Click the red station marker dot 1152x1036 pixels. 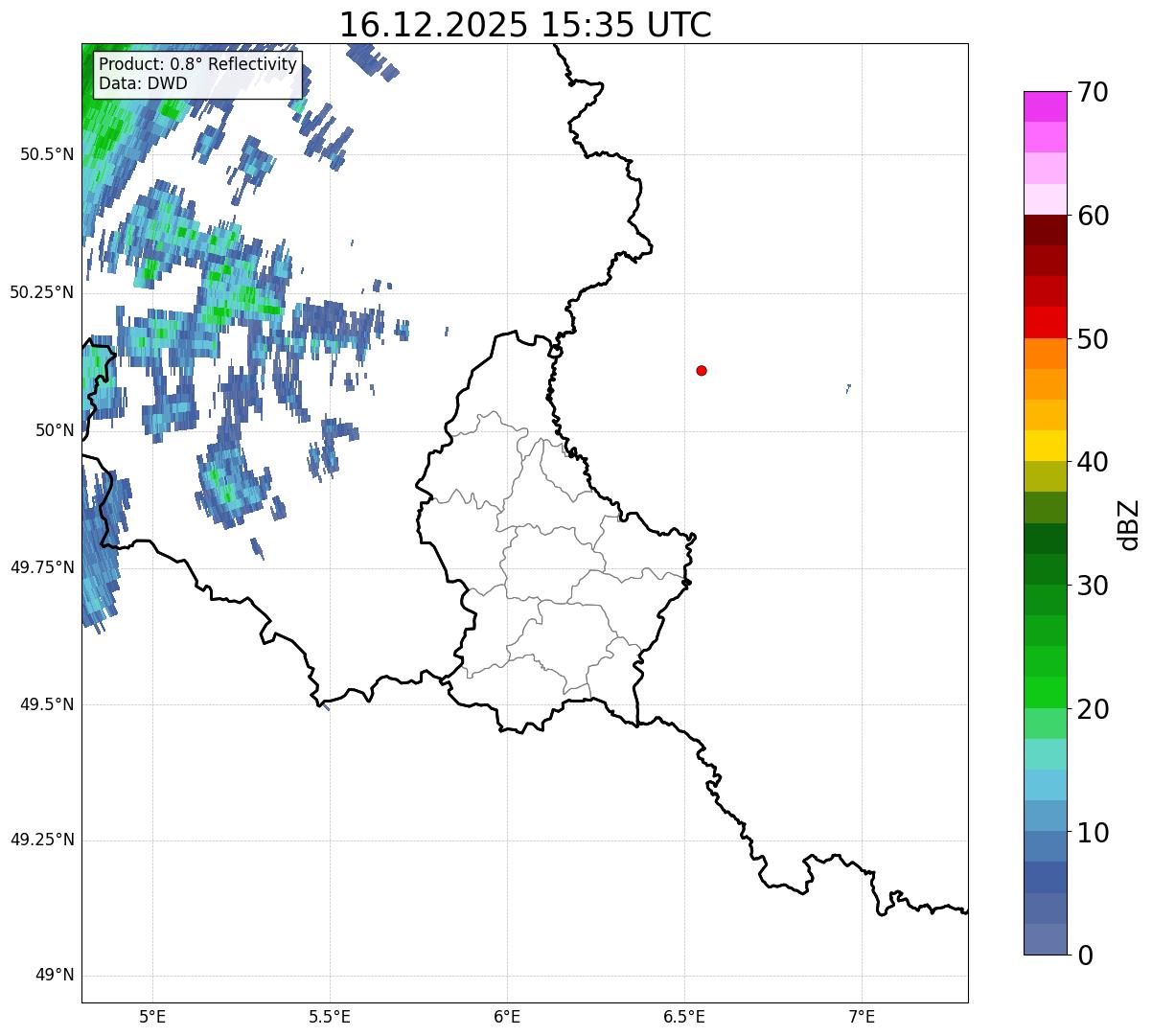coord(702,370)
